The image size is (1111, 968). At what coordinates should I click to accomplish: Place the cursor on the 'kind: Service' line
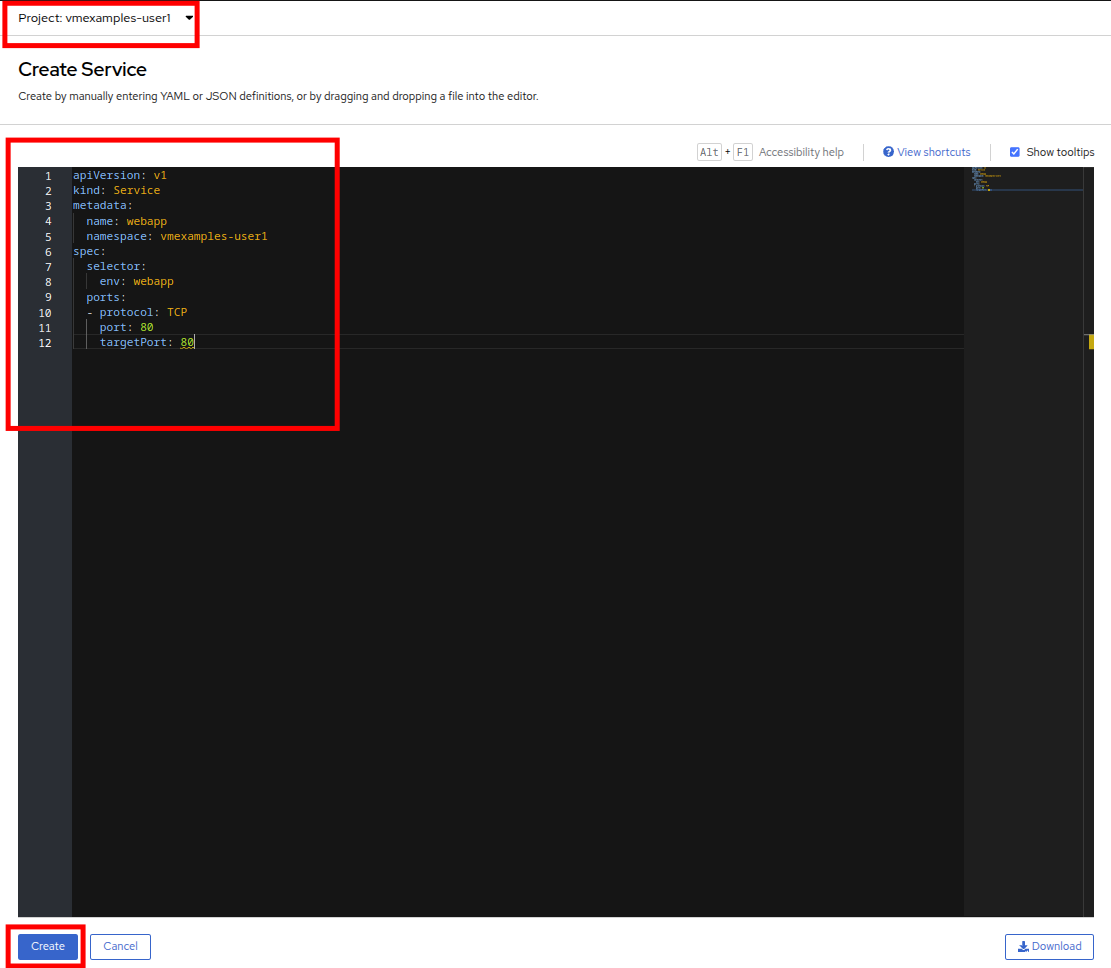pos(116,190)
